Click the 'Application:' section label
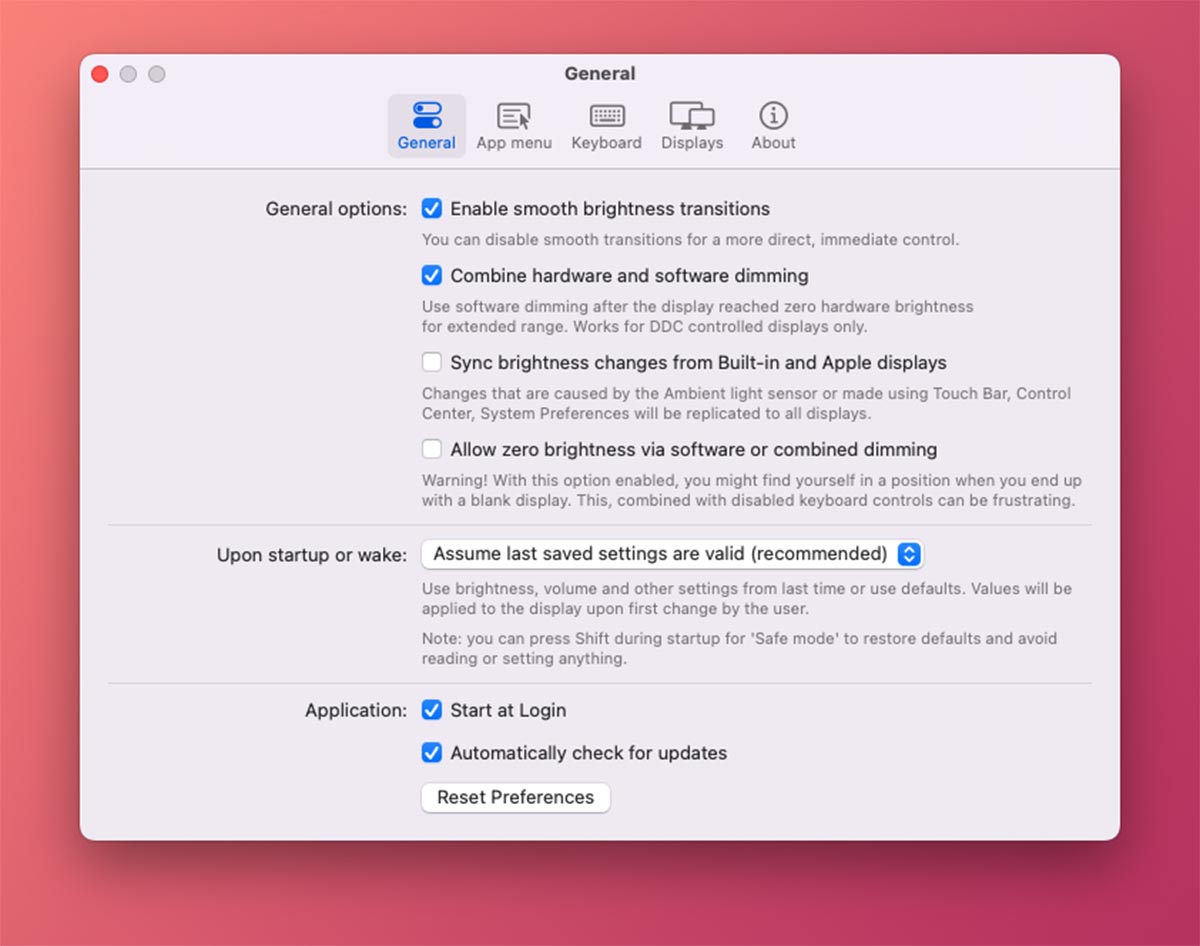1200x946 pixels. 356,711
